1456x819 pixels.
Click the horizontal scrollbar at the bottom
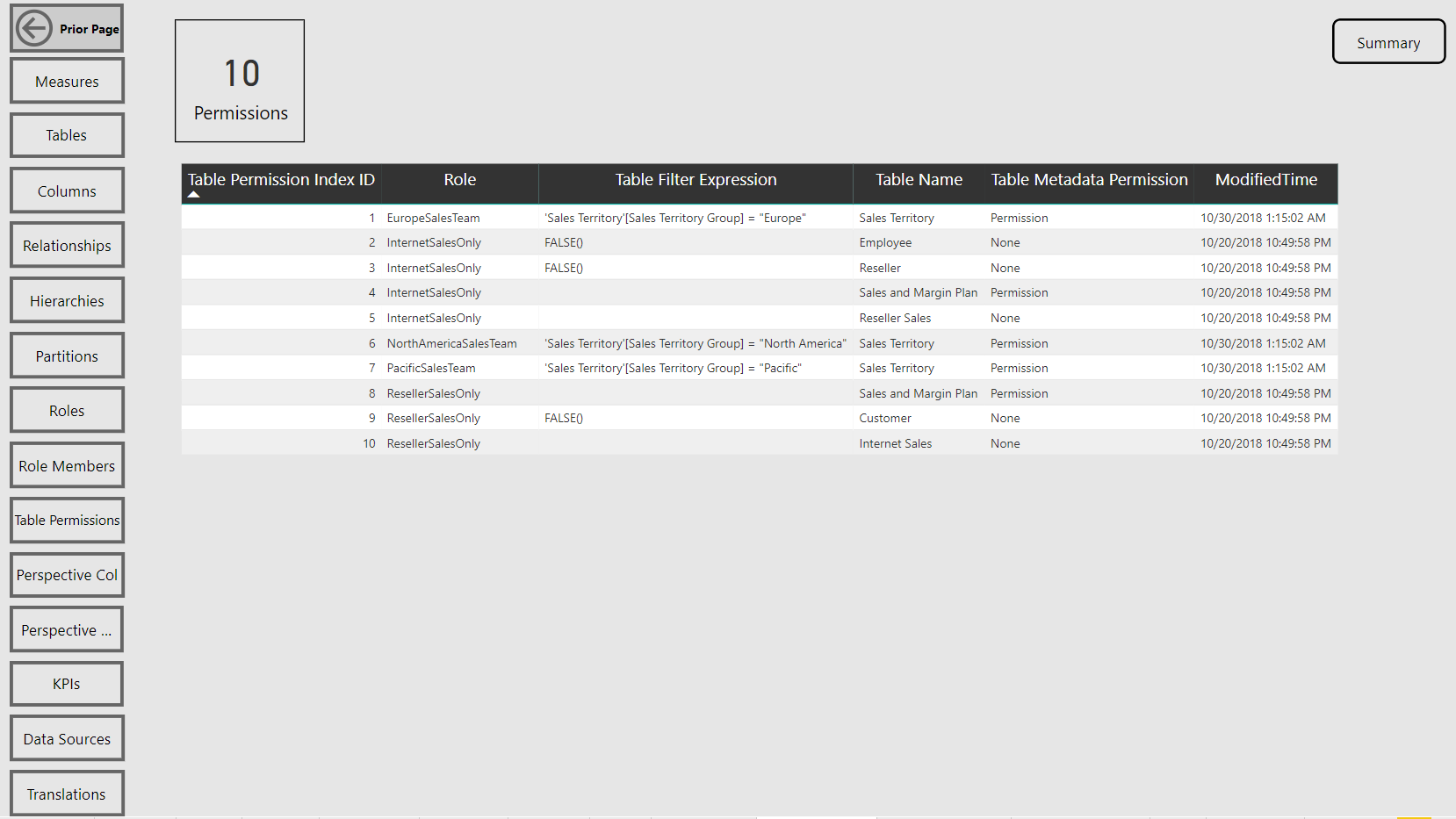click(x=817, y=815)
